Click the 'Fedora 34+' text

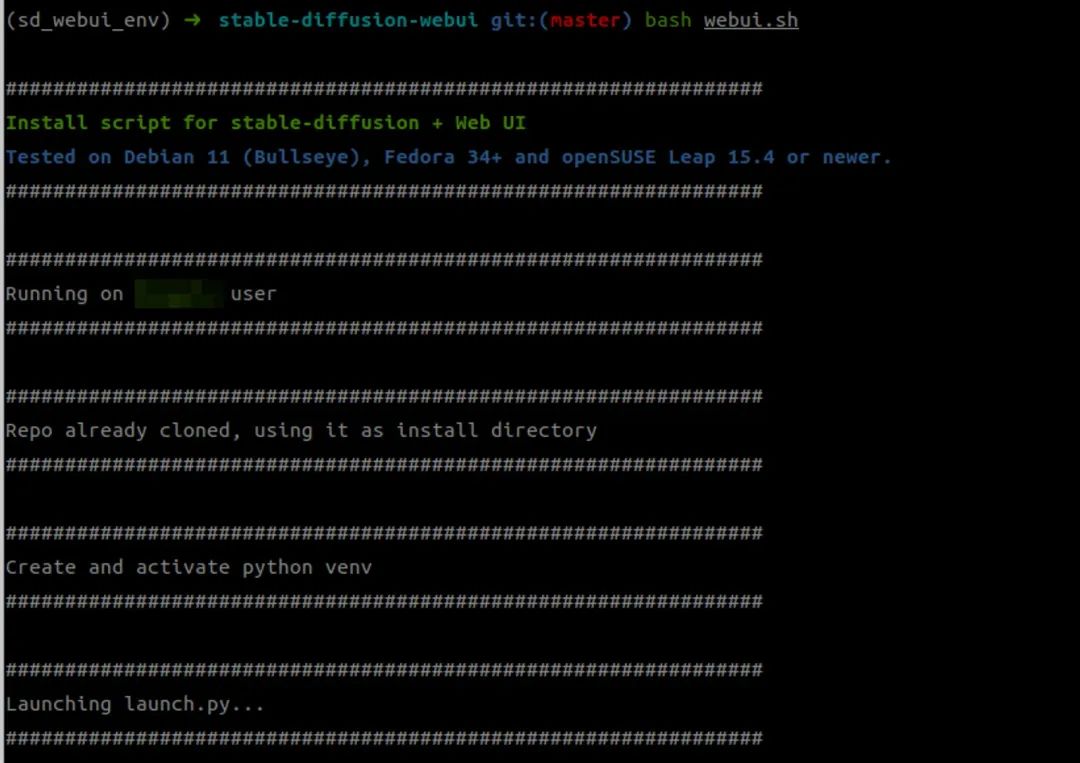tap(442, 157)
